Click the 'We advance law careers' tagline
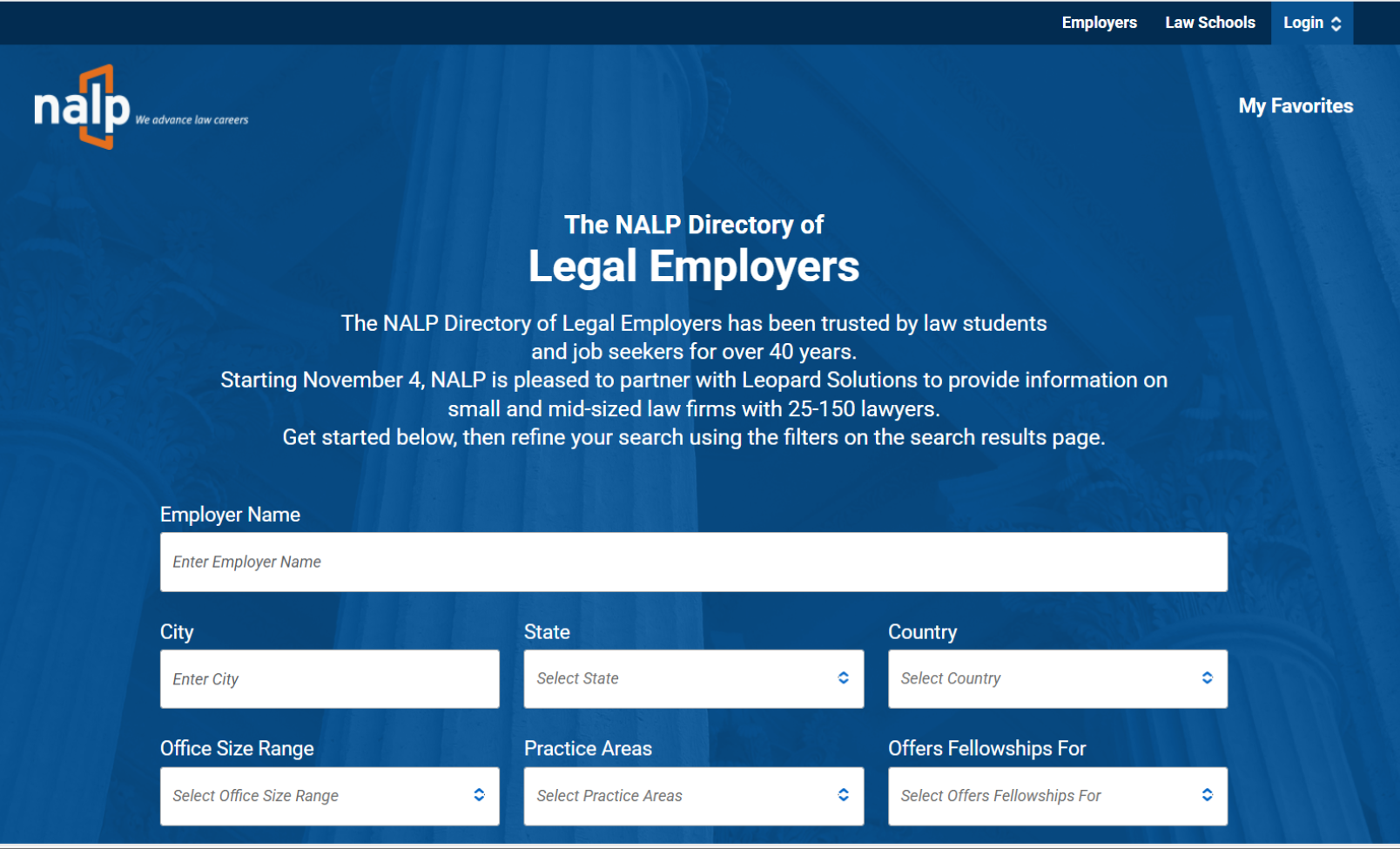1400x849 pixels. [192, 120]
